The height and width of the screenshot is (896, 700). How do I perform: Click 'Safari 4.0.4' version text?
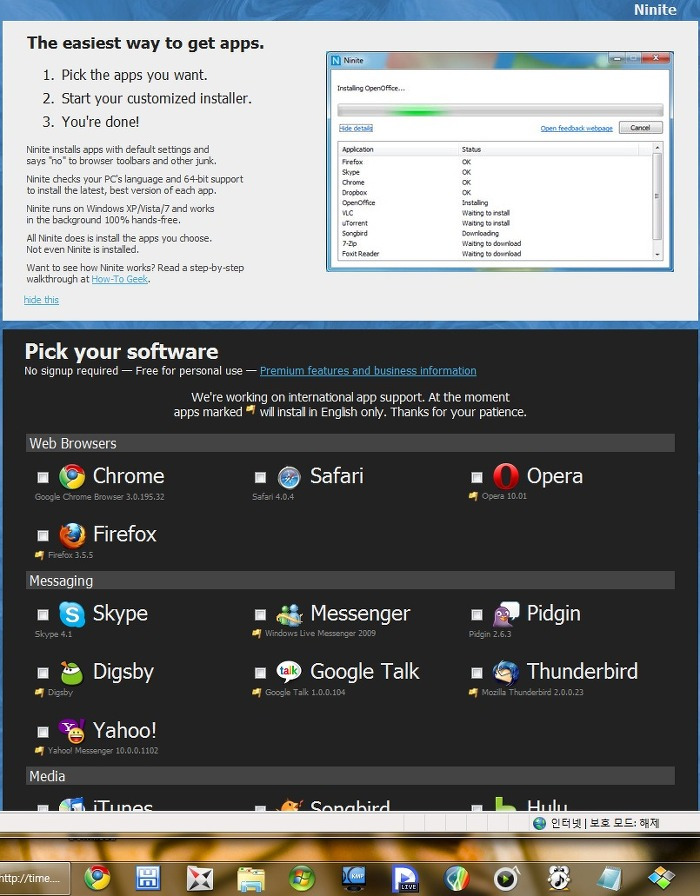(273, 497)
